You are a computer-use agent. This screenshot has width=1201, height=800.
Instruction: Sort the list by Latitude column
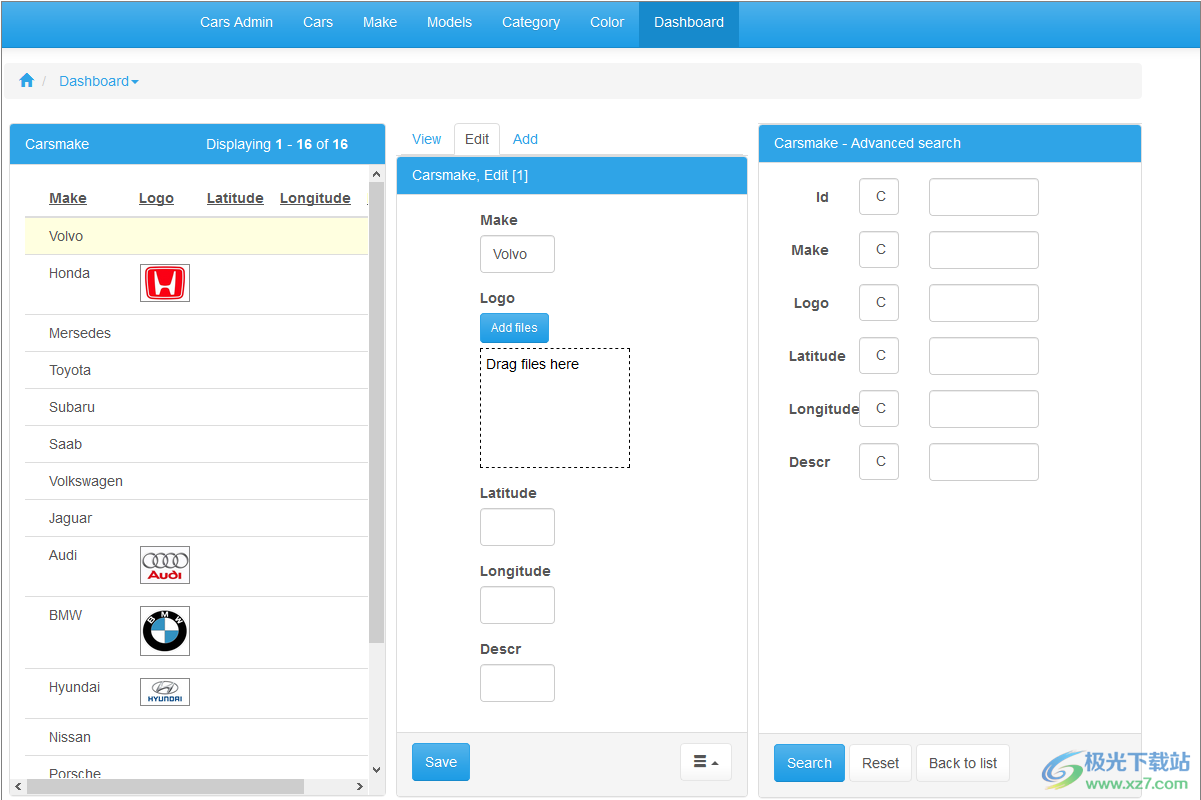(x=235, y=198)
